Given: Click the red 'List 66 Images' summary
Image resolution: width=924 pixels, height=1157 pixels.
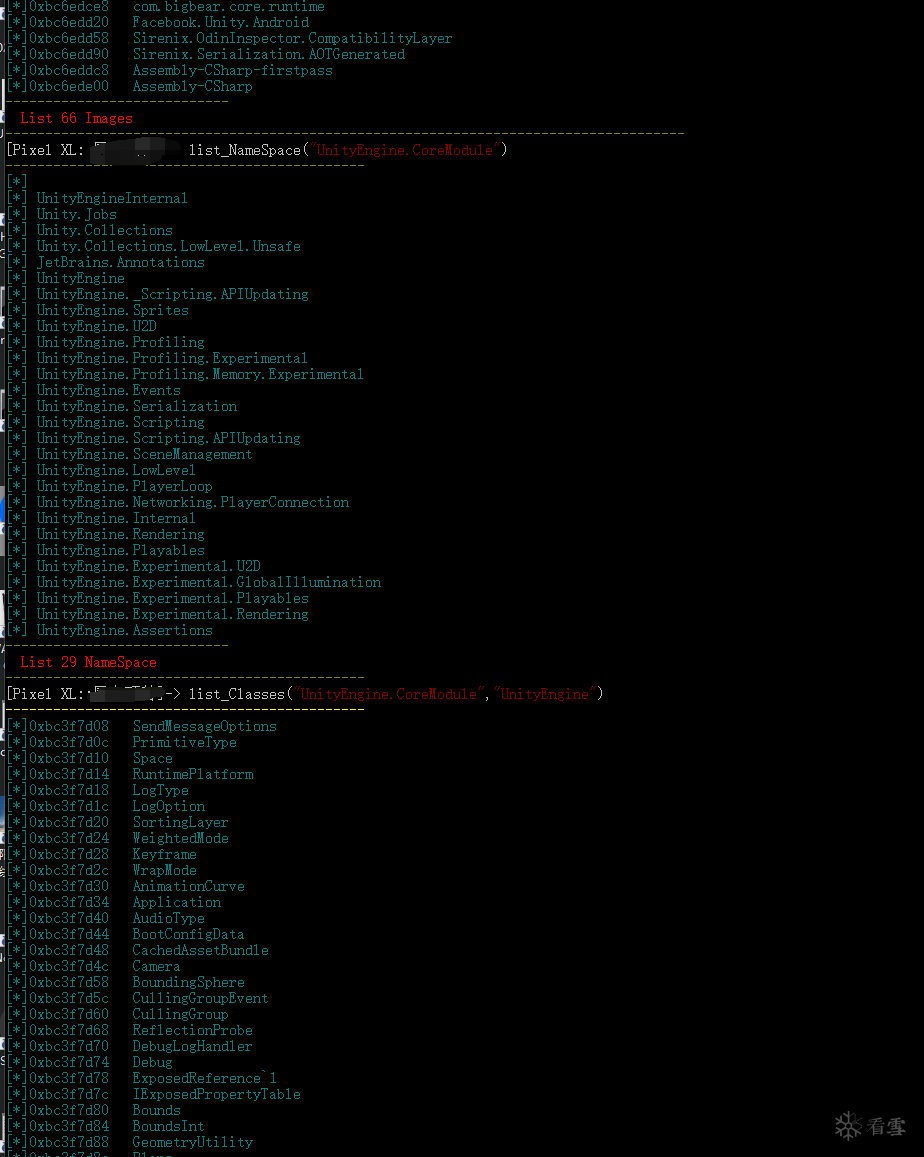Looking at the screenshot, I should [x=77, y=118].
